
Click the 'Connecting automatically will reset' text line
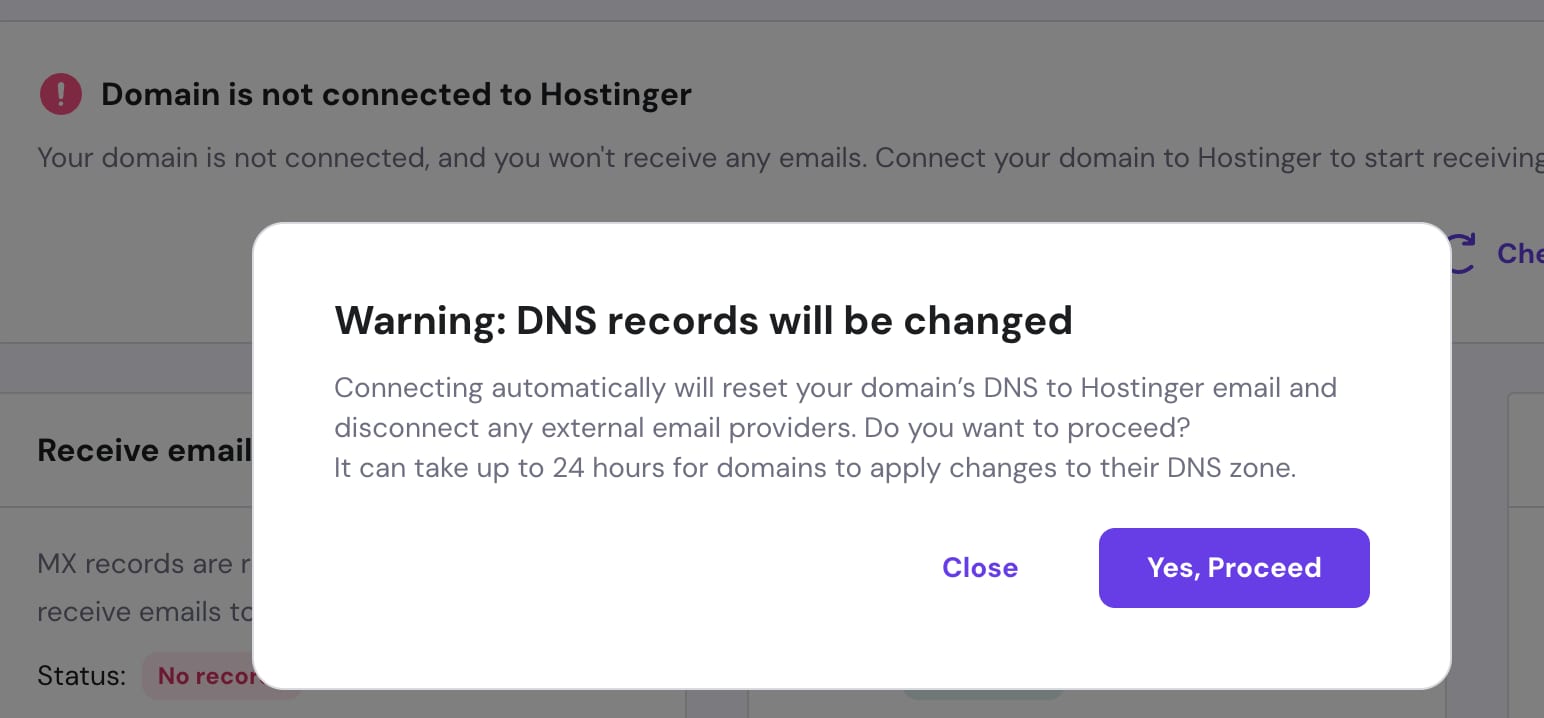coord(835,387)
